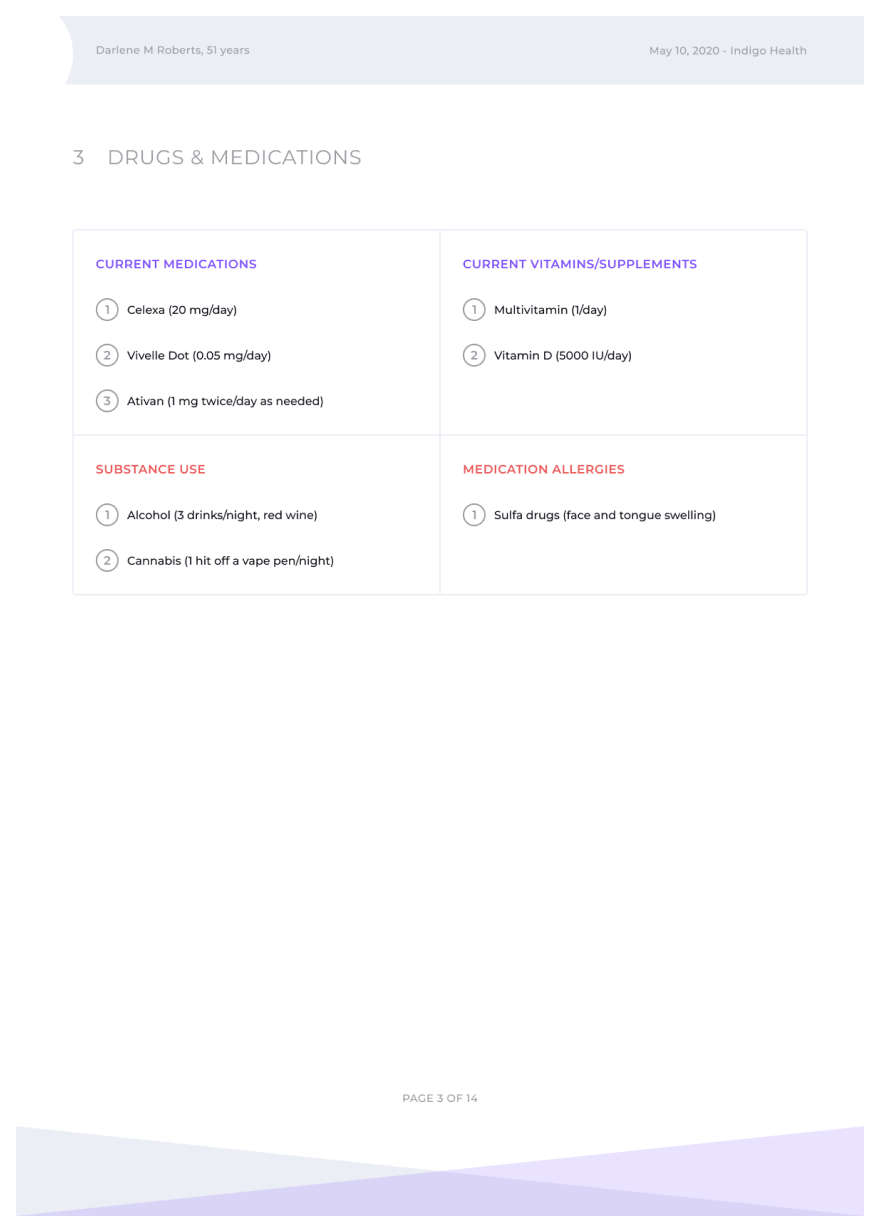Select the Ativan medication entry text
Viewport: 880px width, 1232px height.
click(x=225, y=402)
